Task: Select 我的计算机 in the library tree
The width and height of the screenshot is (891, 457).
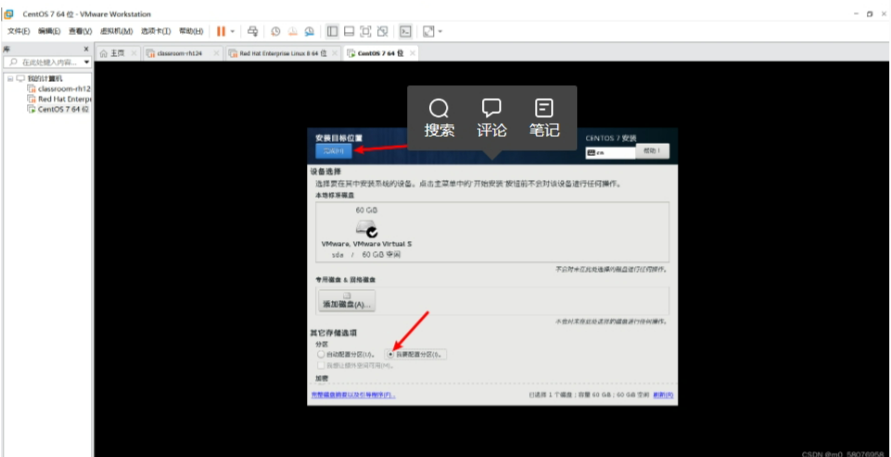Action: 44,78
